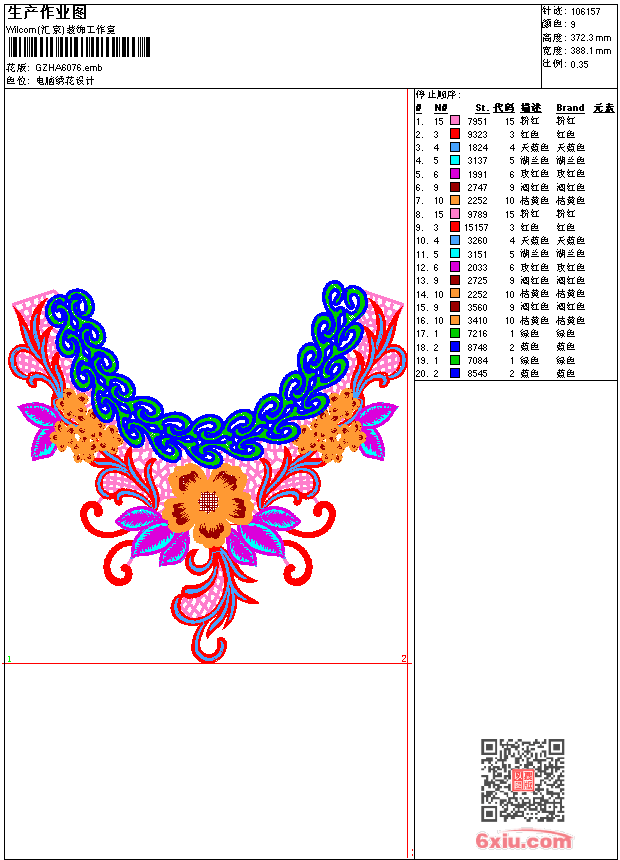Click the Wilcom studio name line
Screen dimensions: 620x860
click(60, 30)
